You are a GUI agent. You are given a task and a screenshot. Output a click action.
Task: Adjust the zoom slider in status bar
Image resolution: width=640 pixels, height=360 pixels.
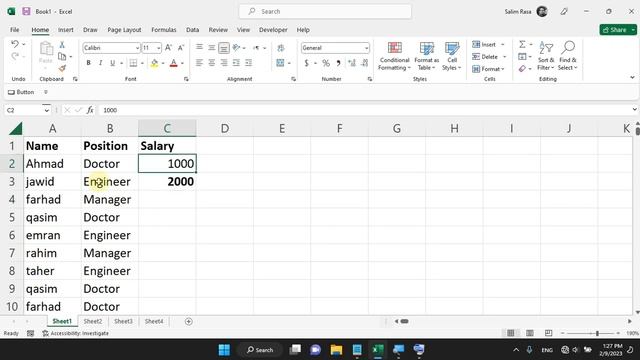(x=597, y=333)
